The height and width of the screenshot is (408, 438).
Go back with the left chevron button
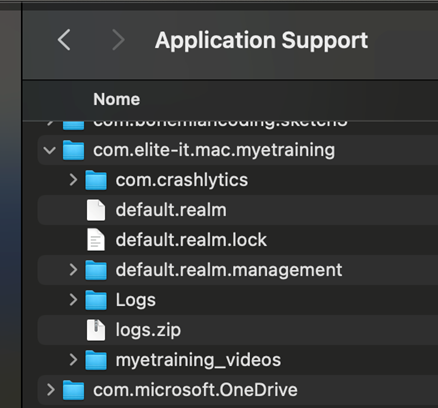[64, 40]
